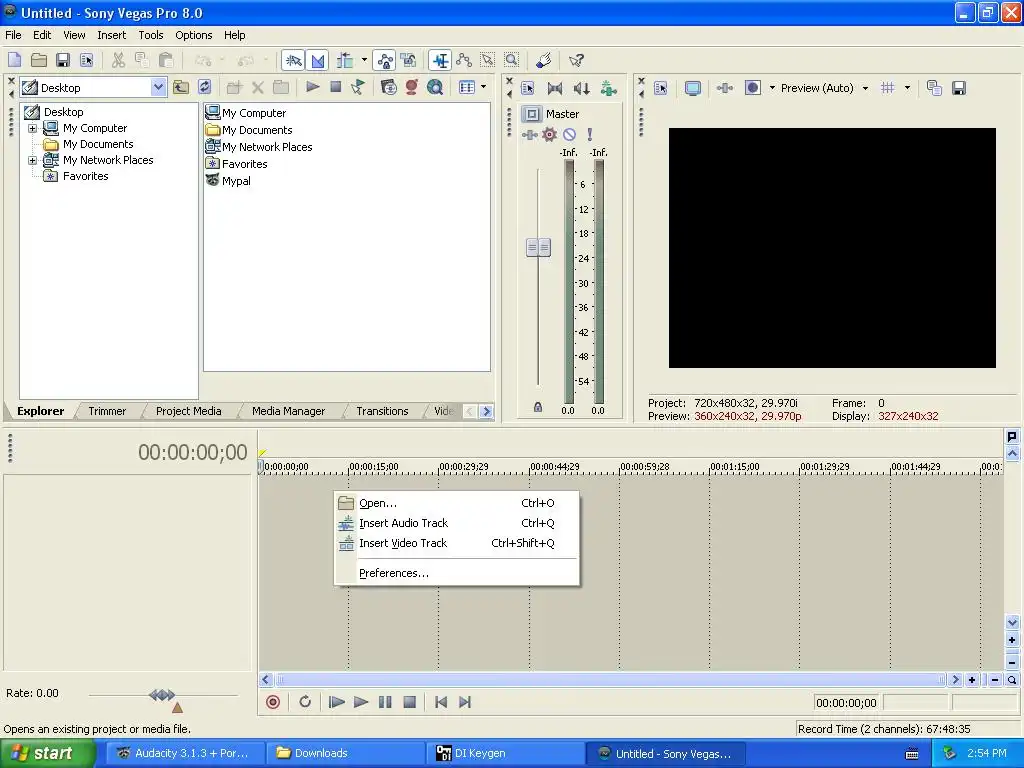Save the preview snapshot to file
Viewport: 1024px width, 768px height.
pyautogui.click(x=959, y=88)
